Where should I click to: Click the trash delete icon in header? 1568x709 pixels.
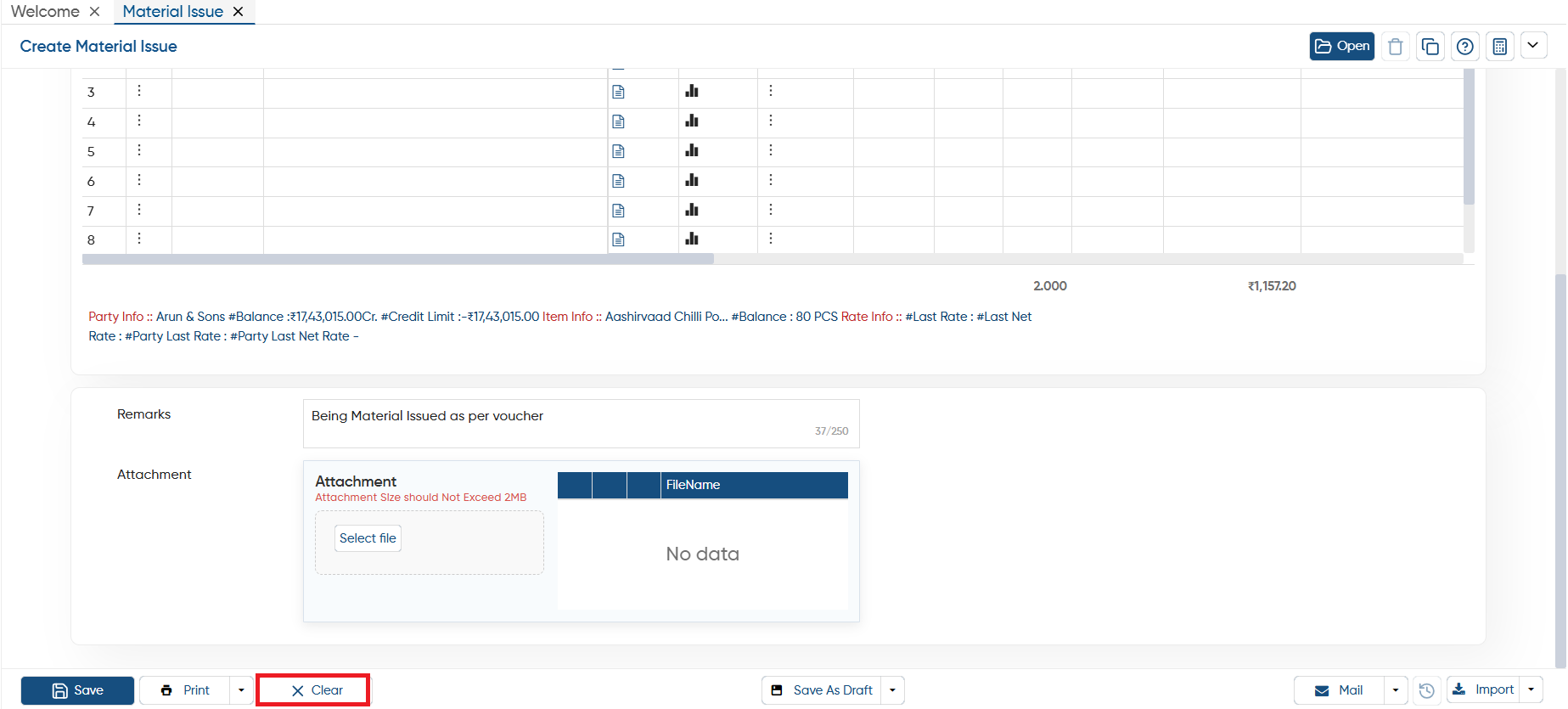1395,47
